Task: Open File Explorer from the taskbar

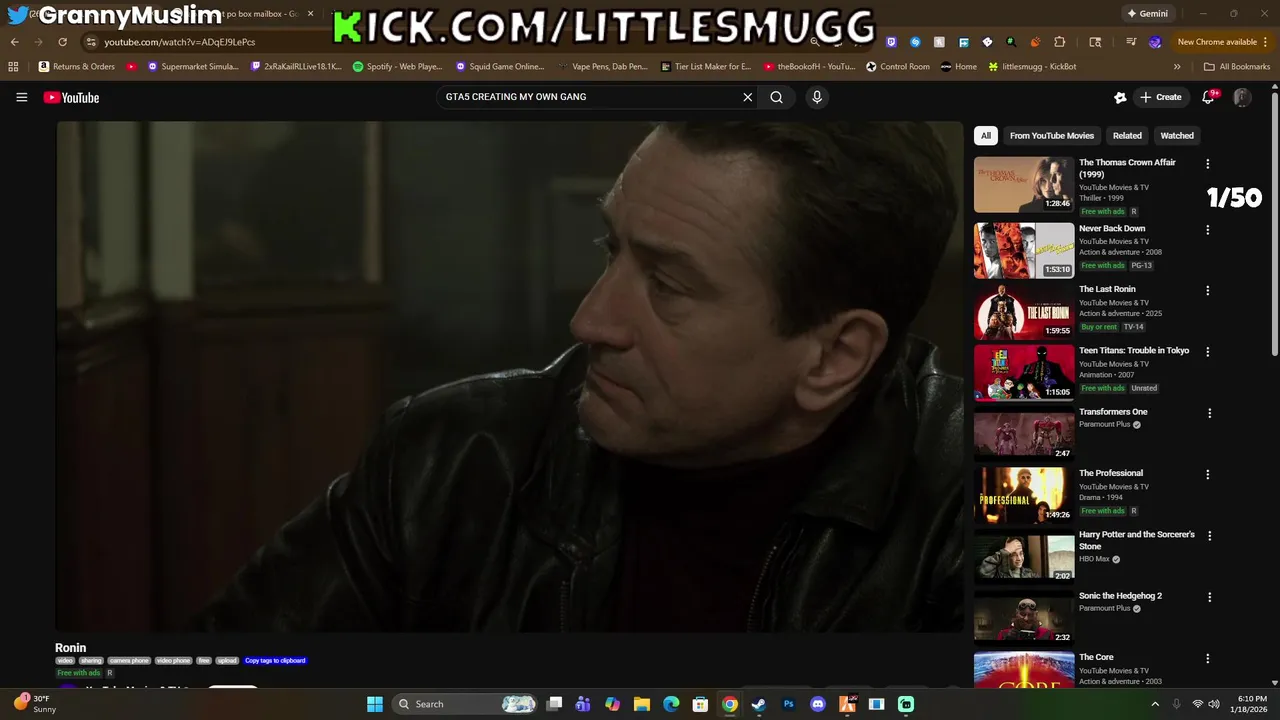Action: [642, 704]
